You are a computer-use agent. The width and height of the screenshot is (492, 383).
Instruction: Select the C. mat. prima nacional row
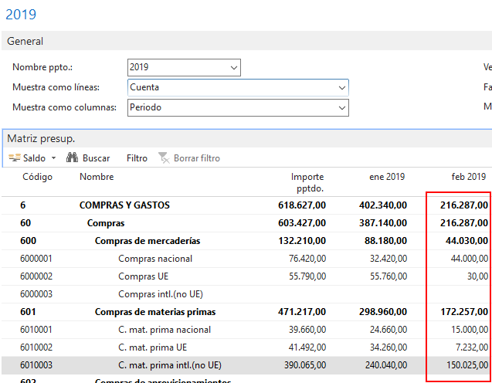click(164, 330)
